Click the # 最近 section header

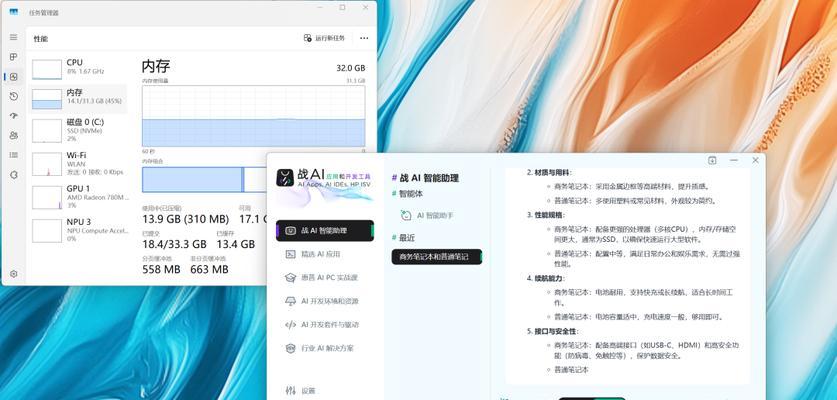tap(403, 238)
